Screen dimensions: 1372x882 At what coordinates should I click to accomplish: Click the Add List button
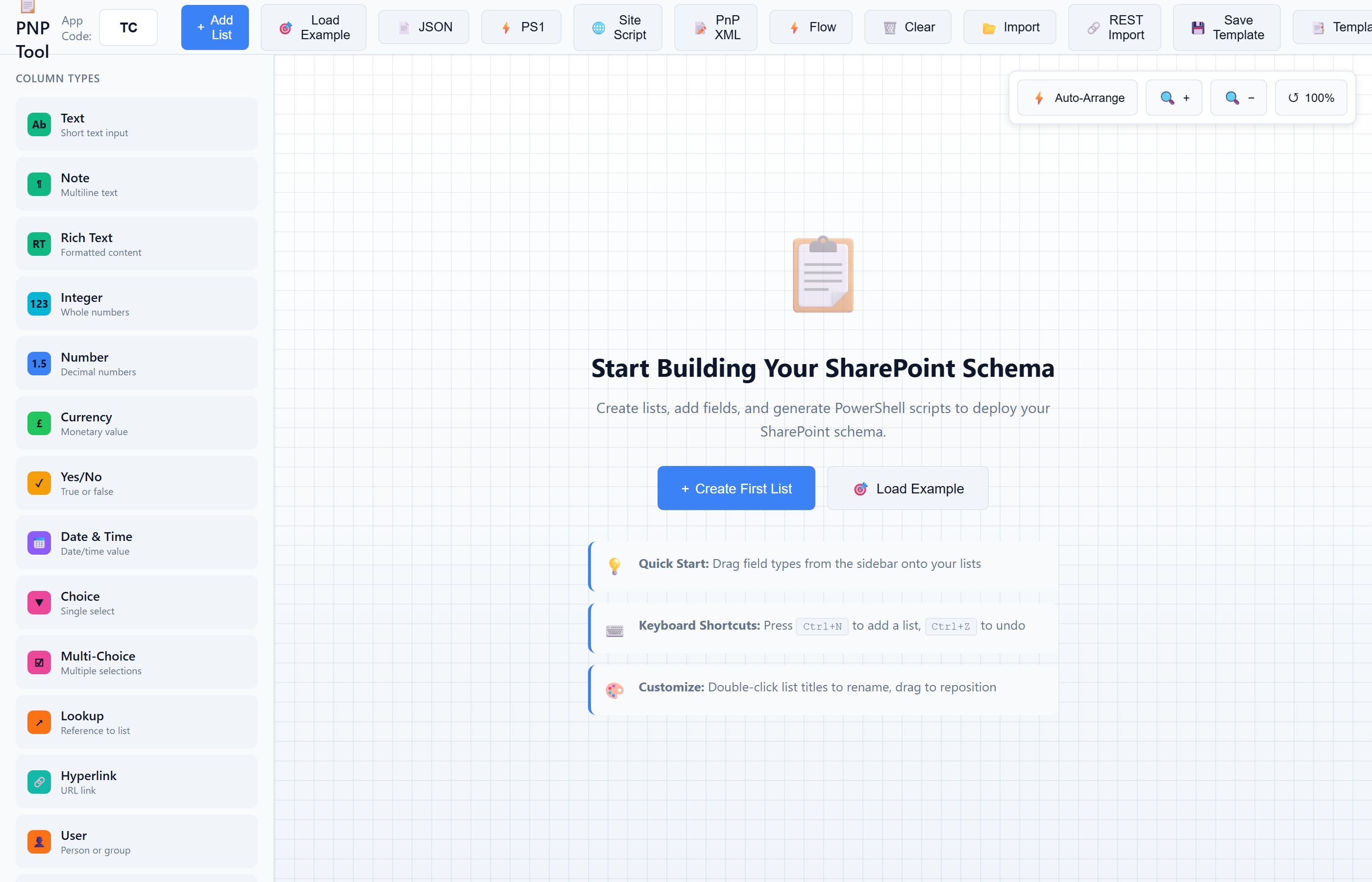(215, 27)
